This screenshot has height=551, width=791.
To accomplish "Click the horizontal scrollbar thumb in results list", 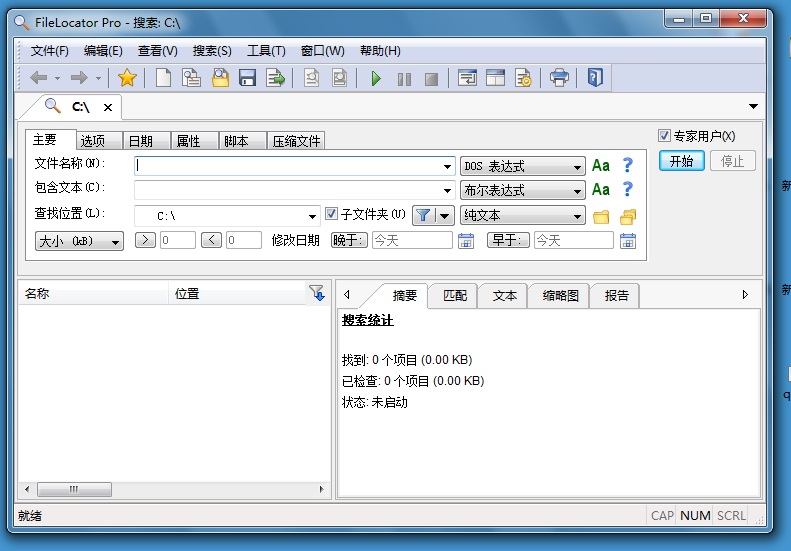I will tap(74, 489).
